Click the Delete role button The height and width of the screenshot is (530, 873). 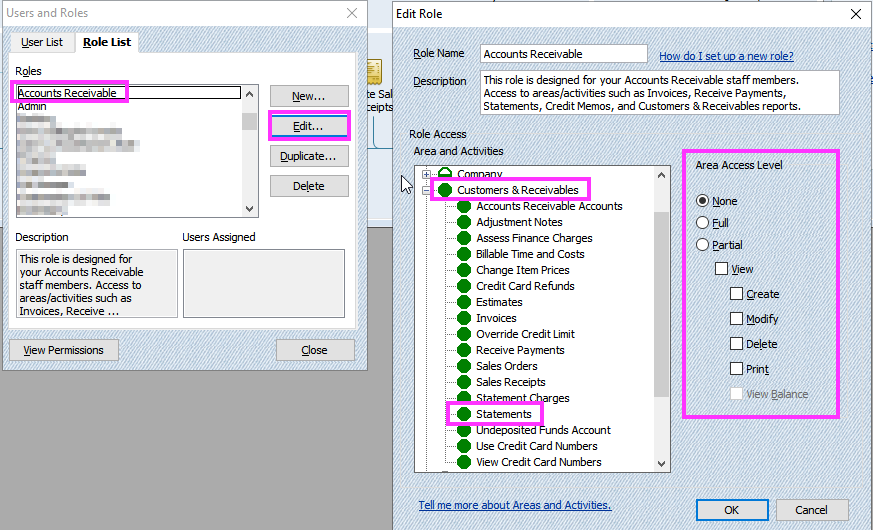click(x=309, y=186)
